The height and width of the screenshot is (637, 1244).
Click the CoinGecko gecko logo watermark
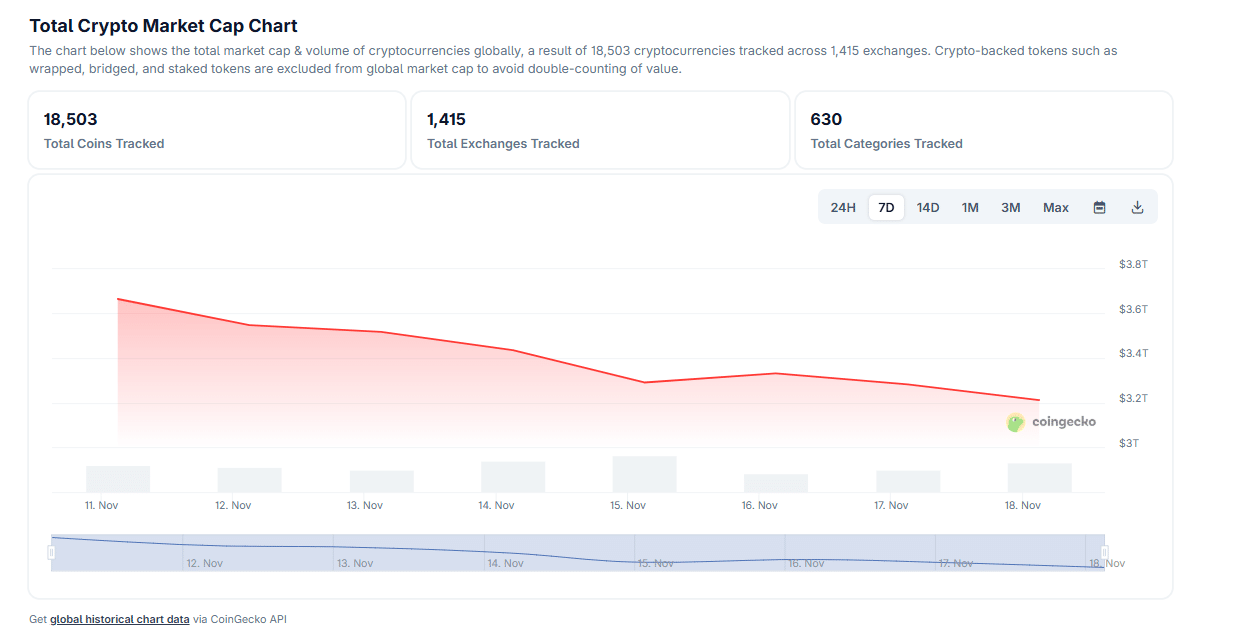pos(1016,422)
